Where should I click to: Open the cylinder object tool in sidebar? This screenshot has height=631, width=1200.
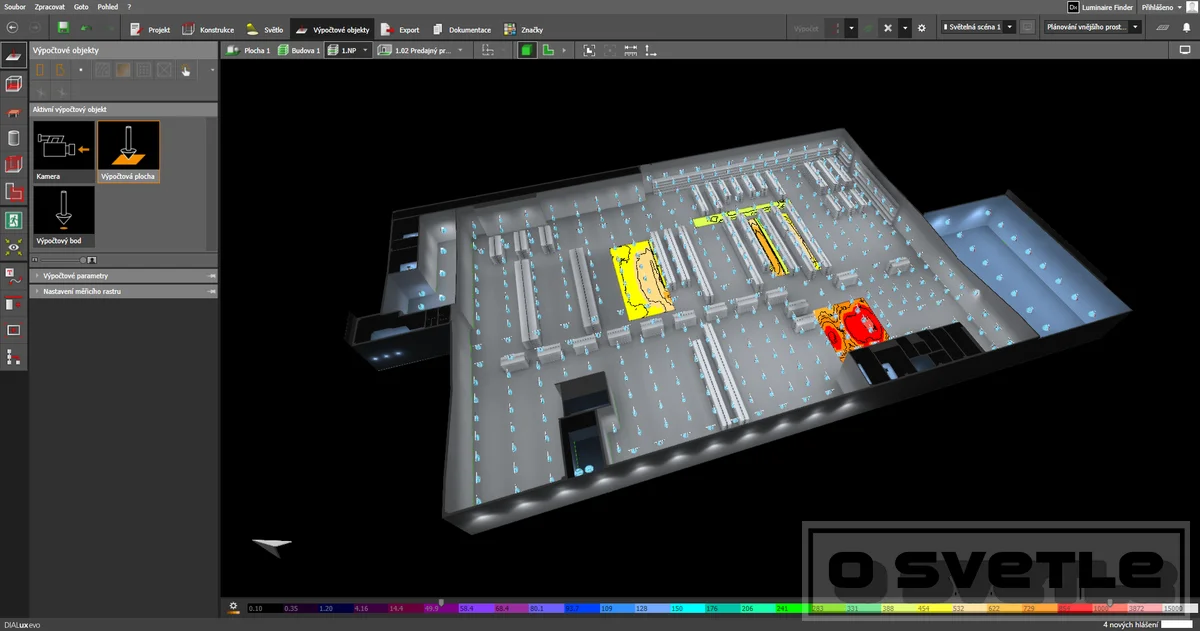(x=14, y=138)
